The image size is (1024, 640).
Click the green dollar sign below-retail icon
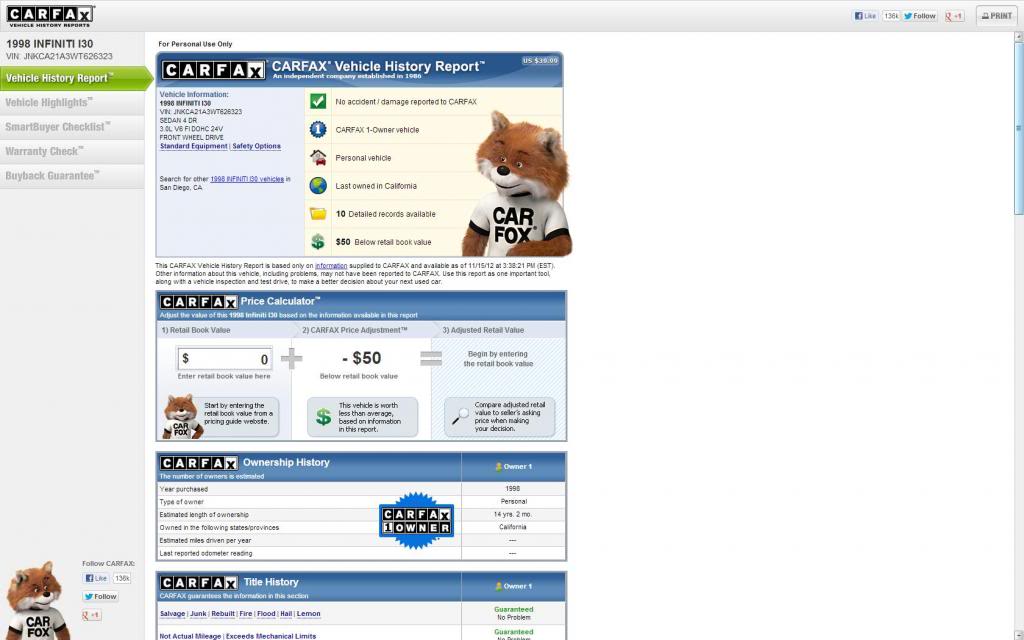point(318,242)
